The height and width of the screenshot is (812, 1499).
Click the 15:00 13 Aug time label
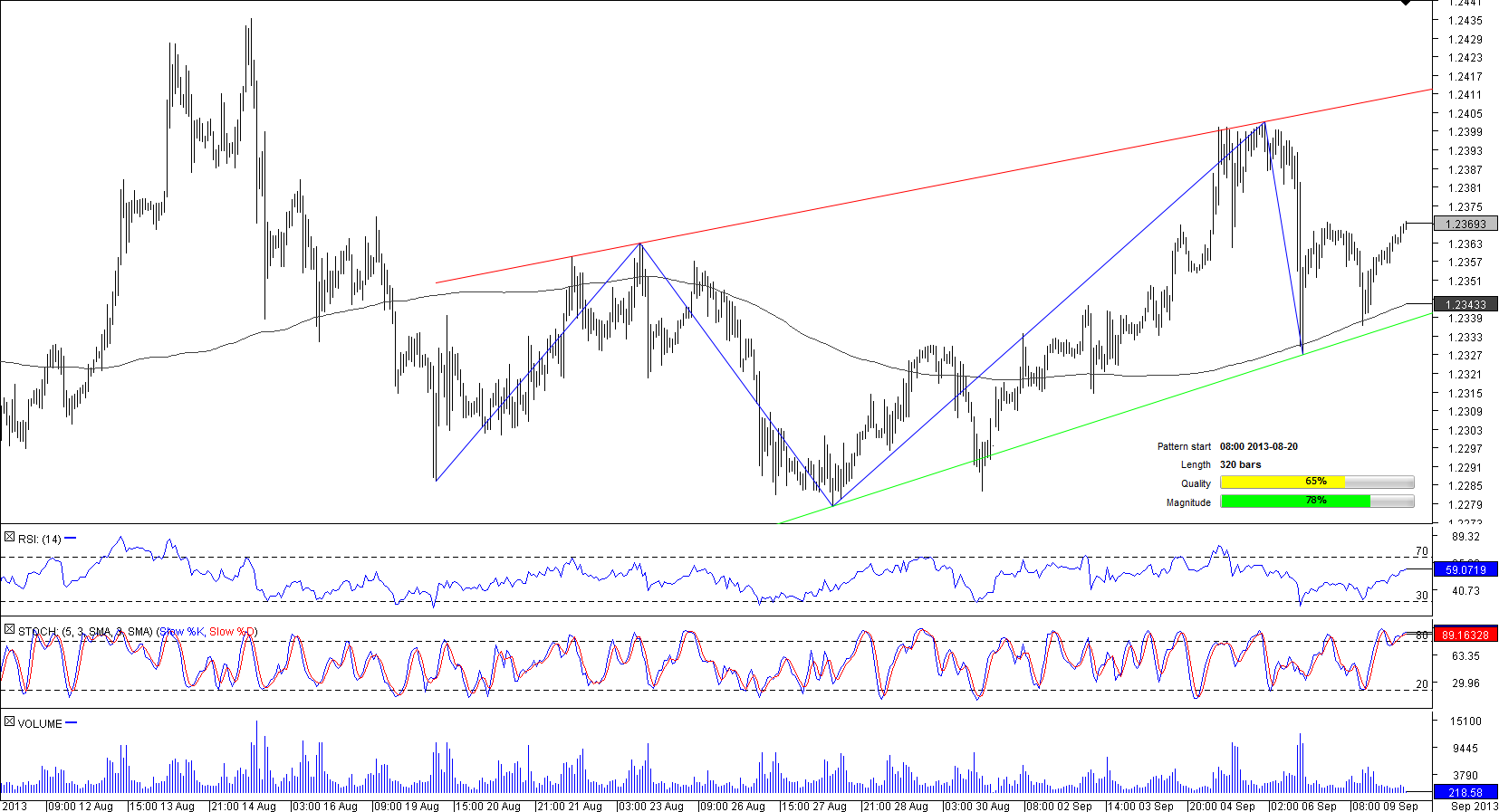coord(162,806)
